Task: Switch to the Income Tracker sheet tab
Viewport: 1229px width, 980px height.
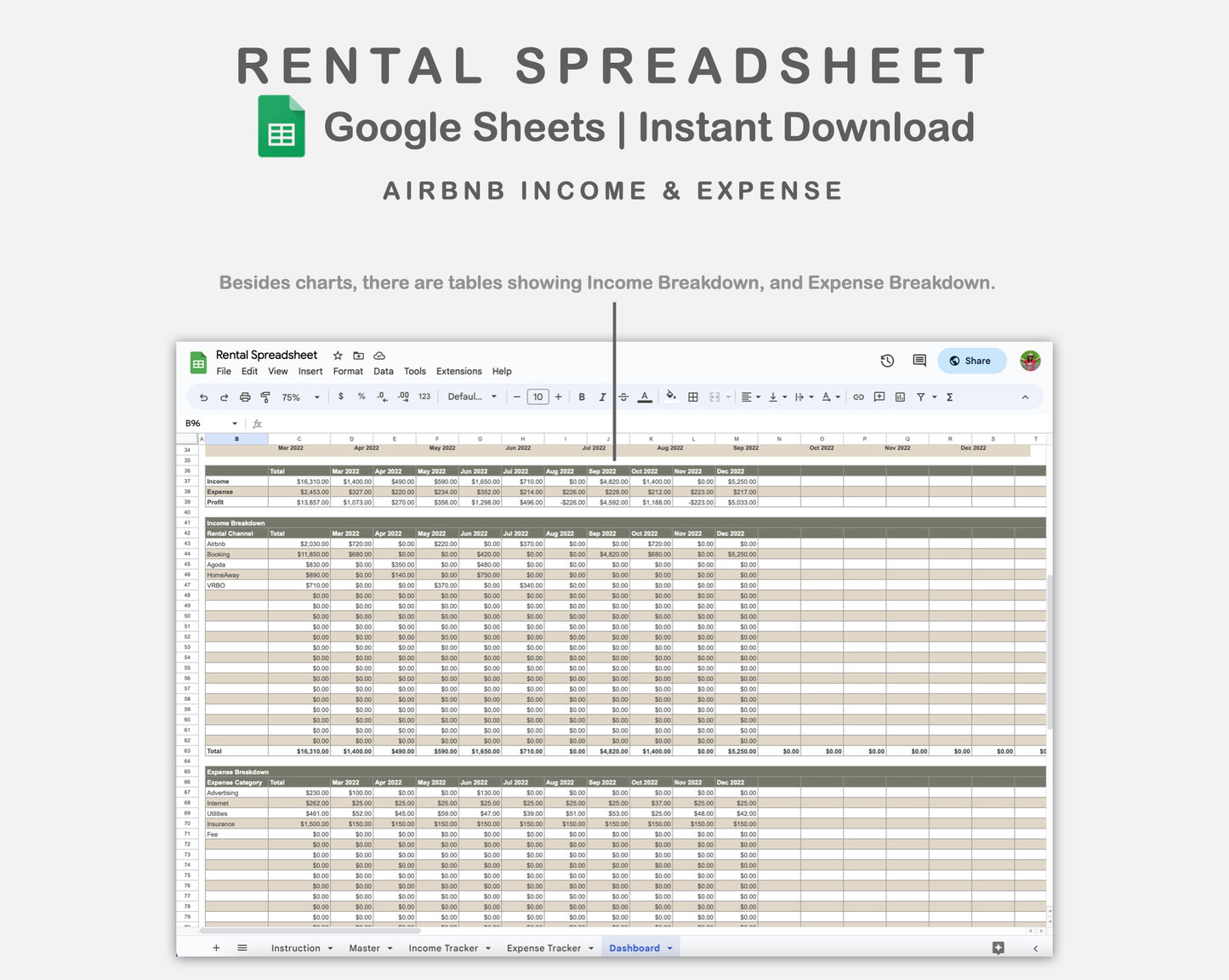Action: [x=443, y=948]
